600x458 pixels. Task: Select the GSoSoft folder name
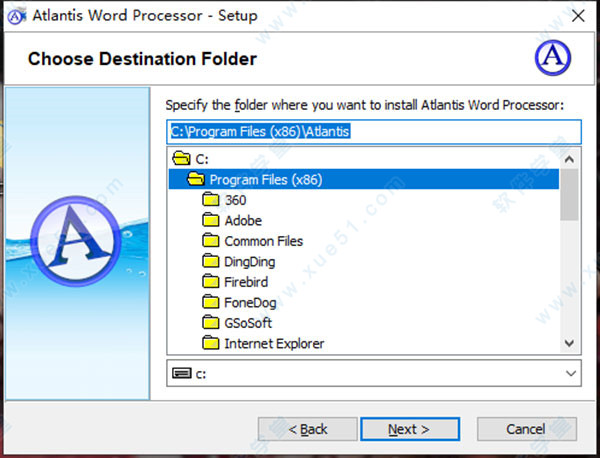tap(248, 323)
